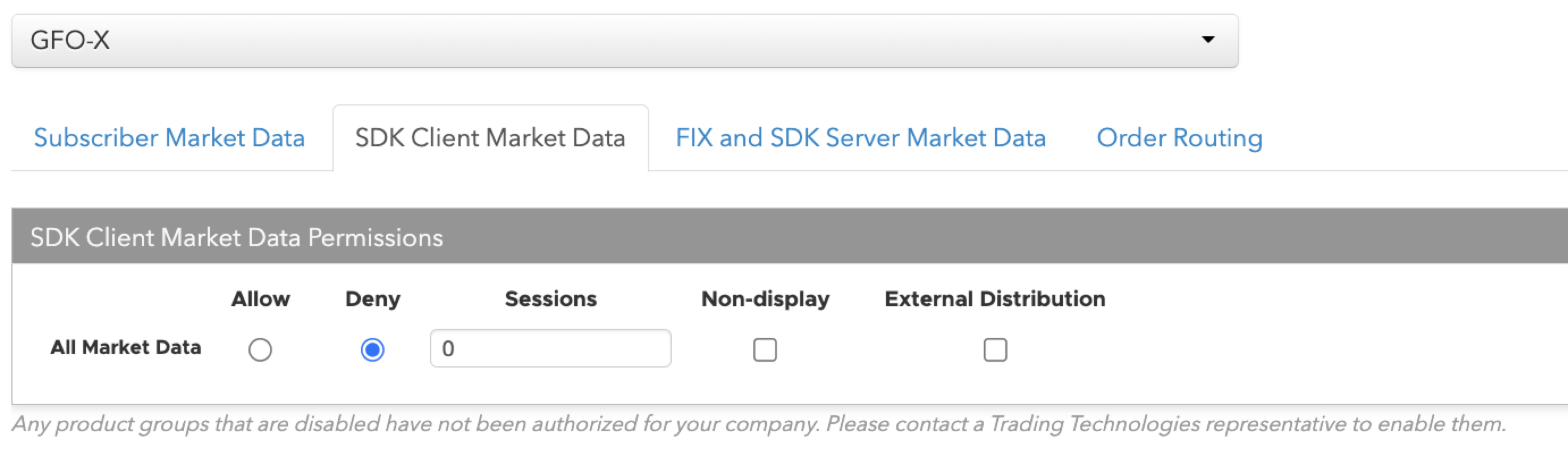Select the SDK Client Market Data tab
1568x473 pixels.
[x=490, y=138]
